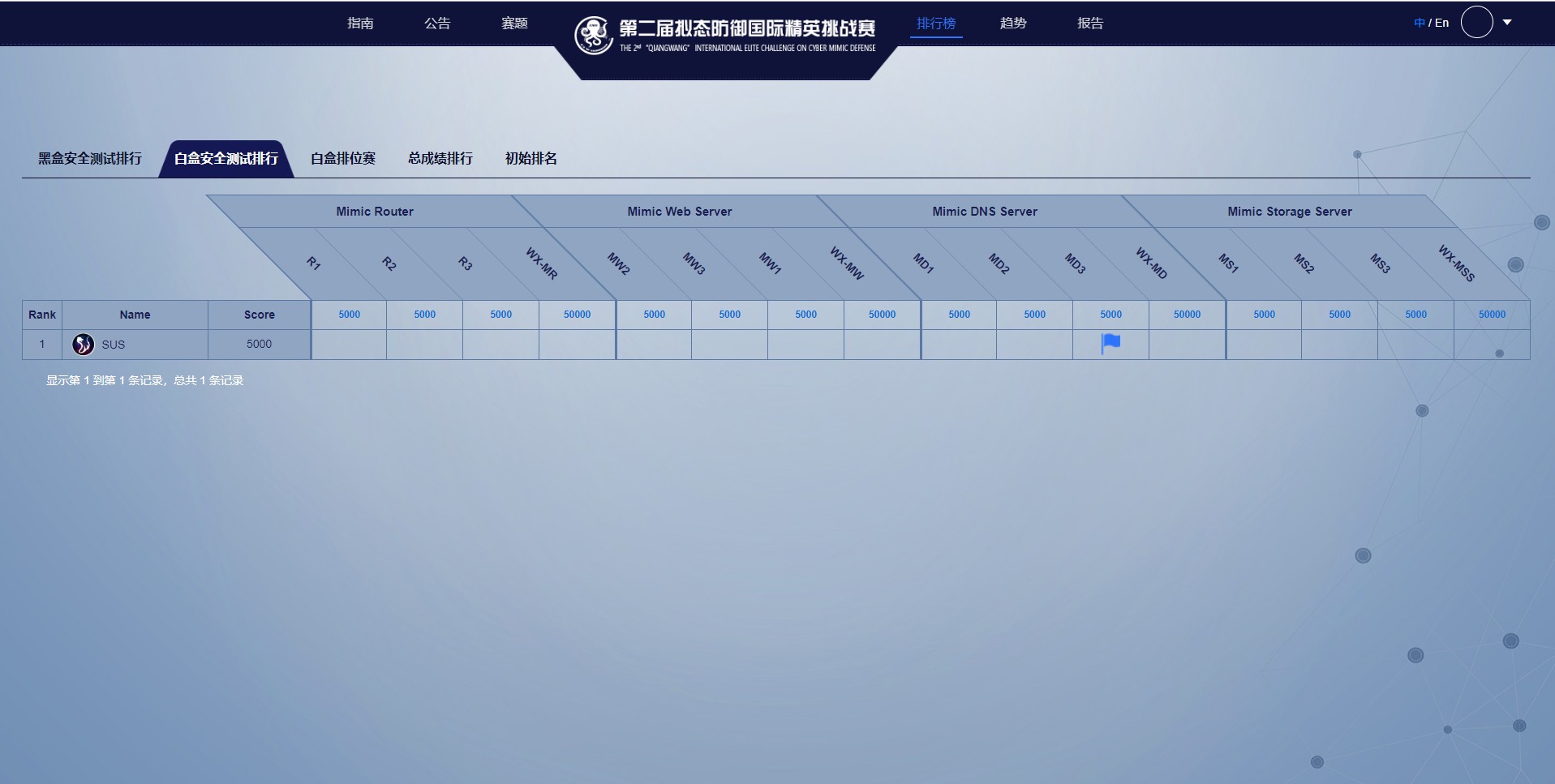Click the WX-MW column header
The image size is (1555, 784).
(x=847, y=263)
